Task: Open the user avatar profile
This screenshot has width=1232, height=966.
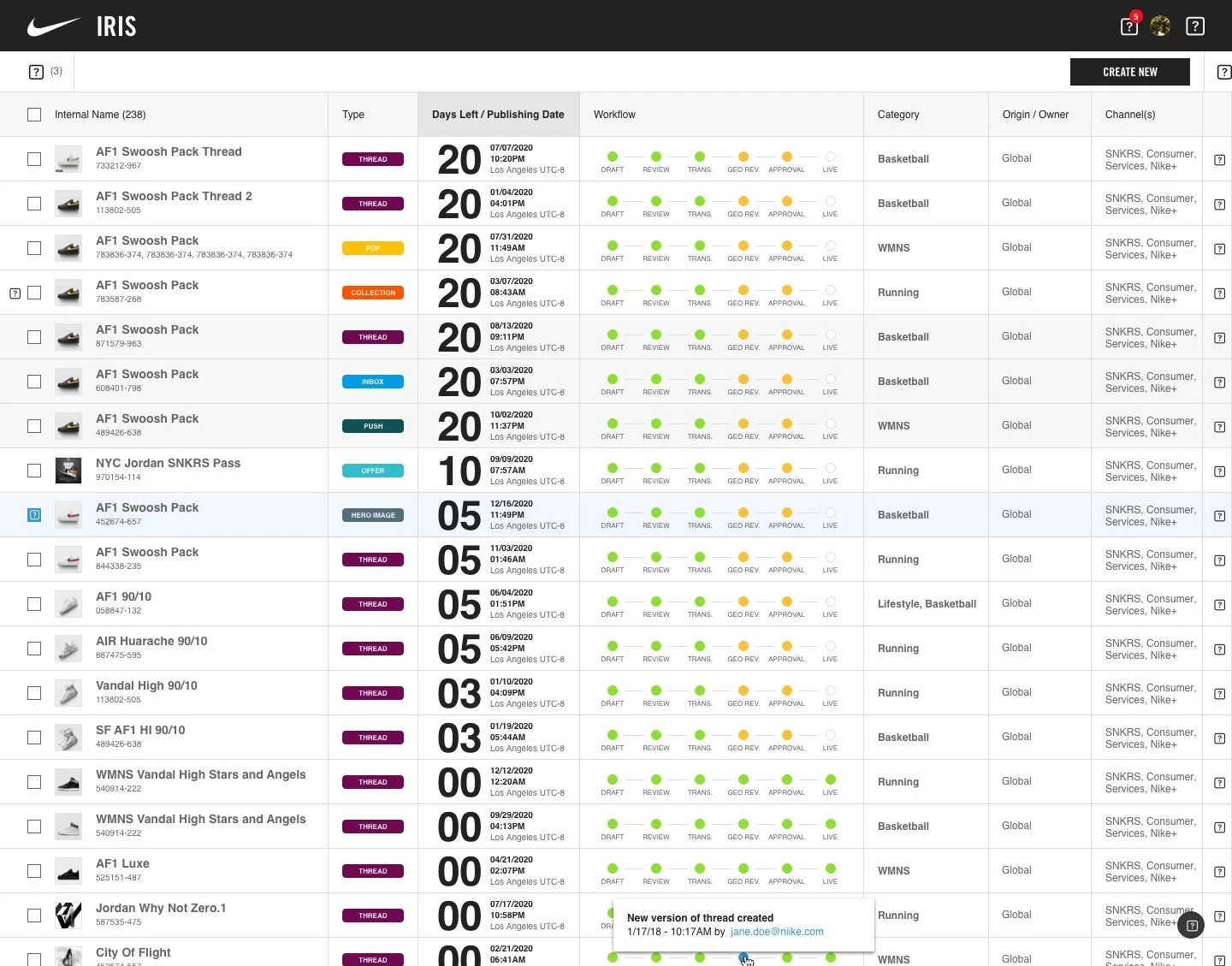Action: pyautogui.click(x=1160, y=26)
